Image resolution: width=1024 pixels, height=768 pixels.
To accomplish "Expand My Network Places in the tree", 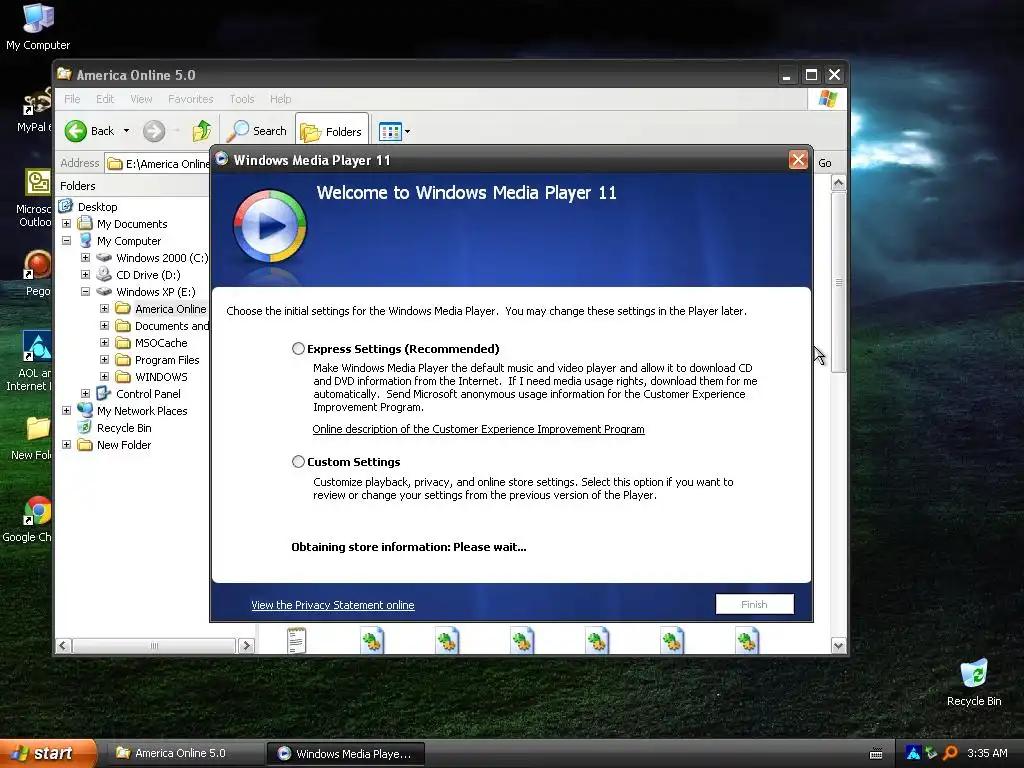I will (x=66, y=410).
